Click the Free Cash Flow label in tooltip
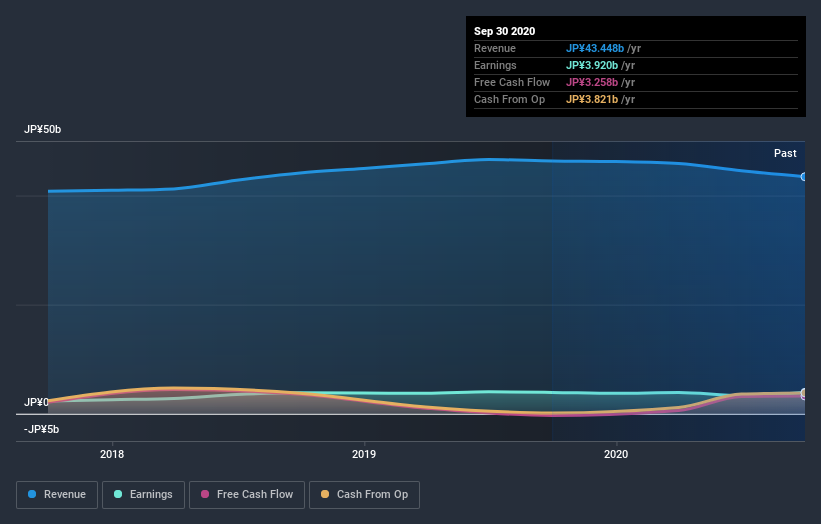This screenshot has width=821, height=524. click(512, 82)
